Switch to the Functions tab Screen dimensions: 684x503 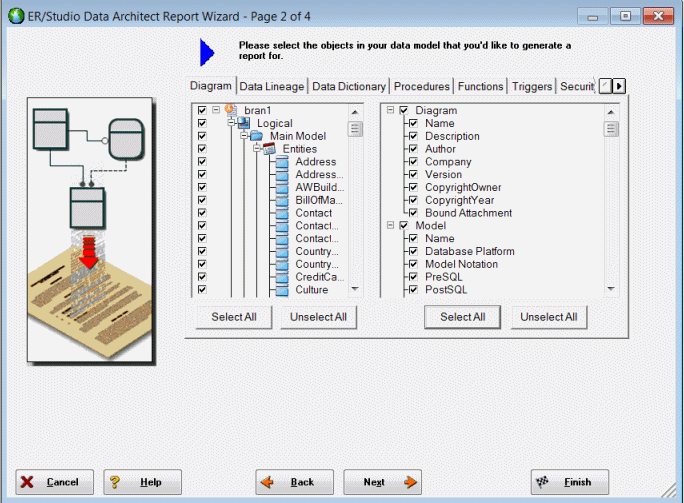(x=480, y=86)
